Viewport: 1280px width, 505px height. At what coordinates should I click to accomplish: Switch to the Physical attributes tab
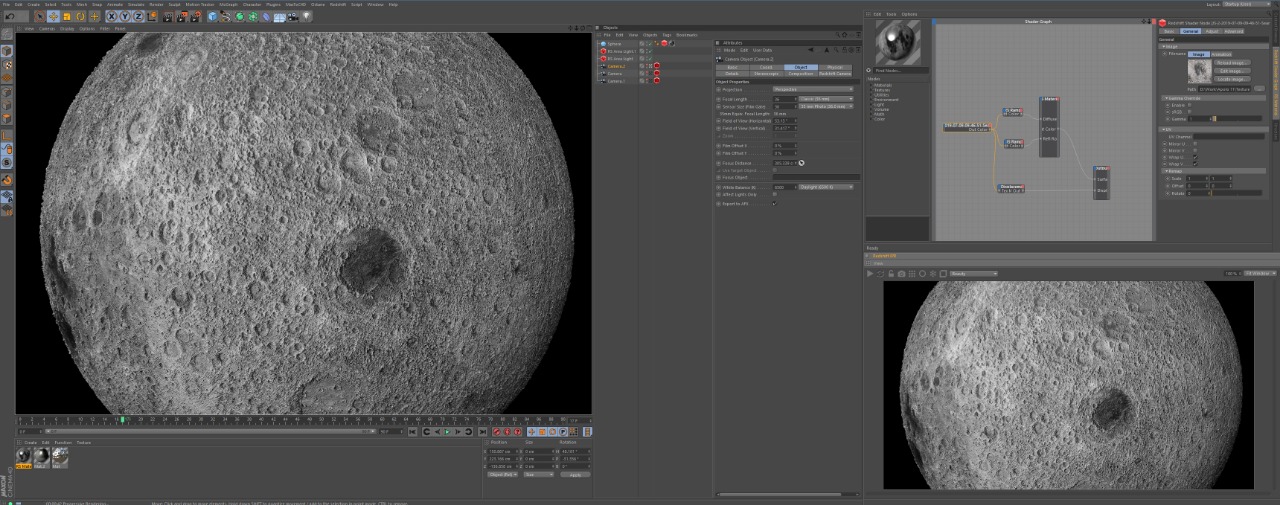[x=835, y=67]
